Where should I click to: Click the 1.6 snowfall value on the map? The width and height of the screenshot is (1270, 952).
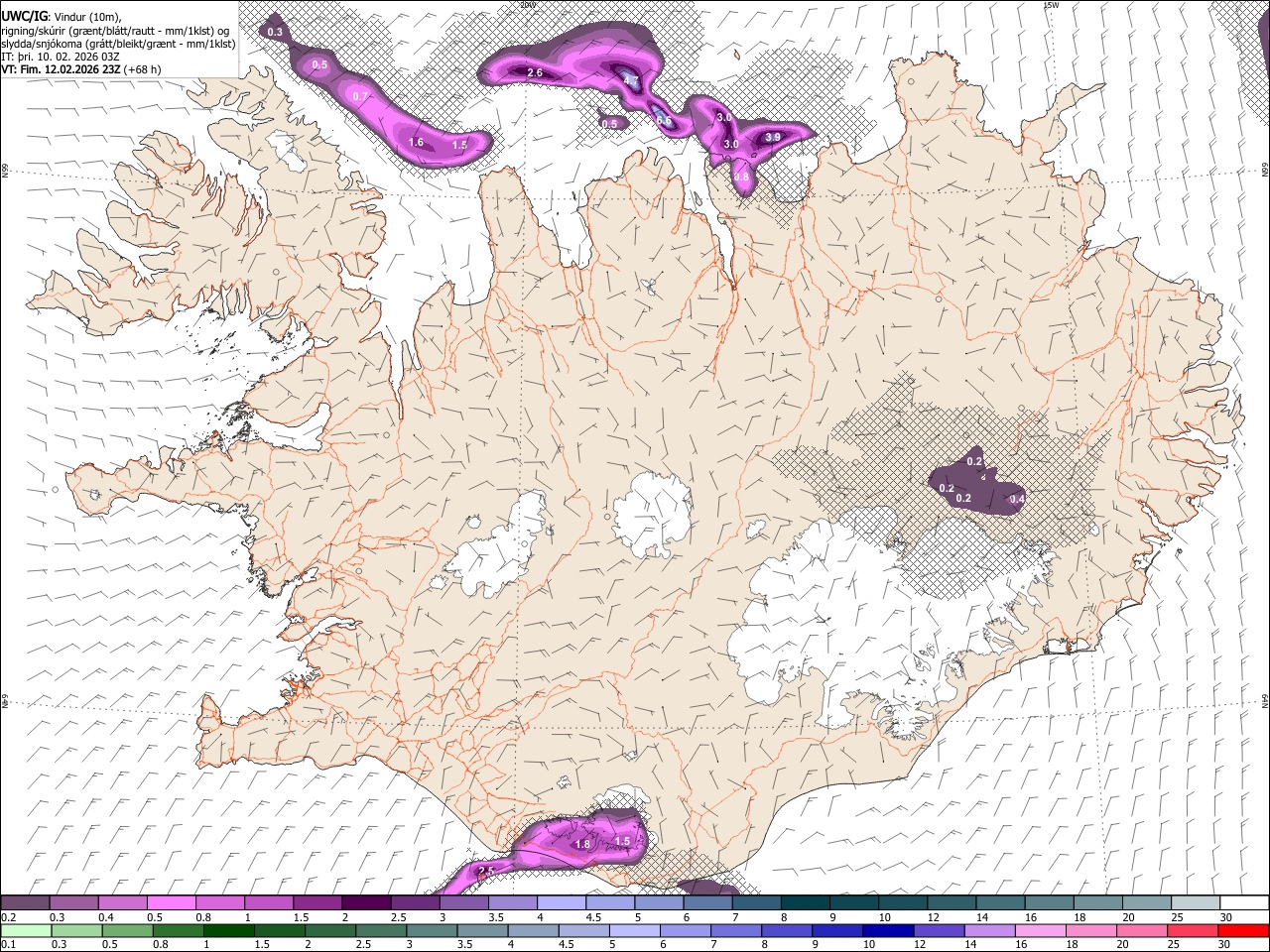pyautogui.click(x=416, y=142)
